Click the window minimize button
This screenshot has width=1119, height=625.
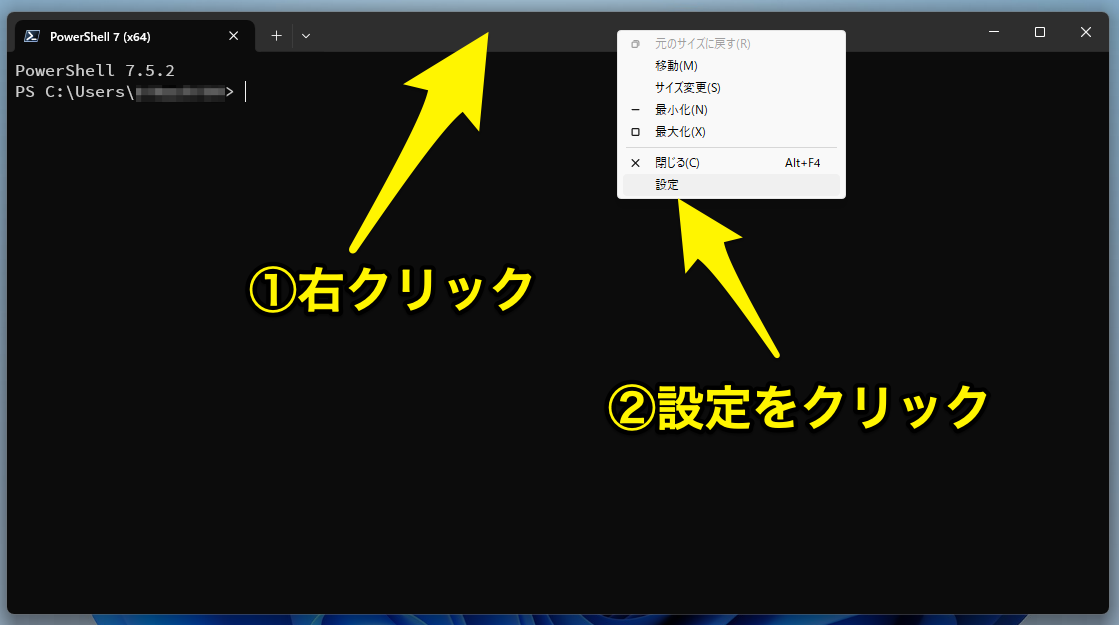click(993, 32)
